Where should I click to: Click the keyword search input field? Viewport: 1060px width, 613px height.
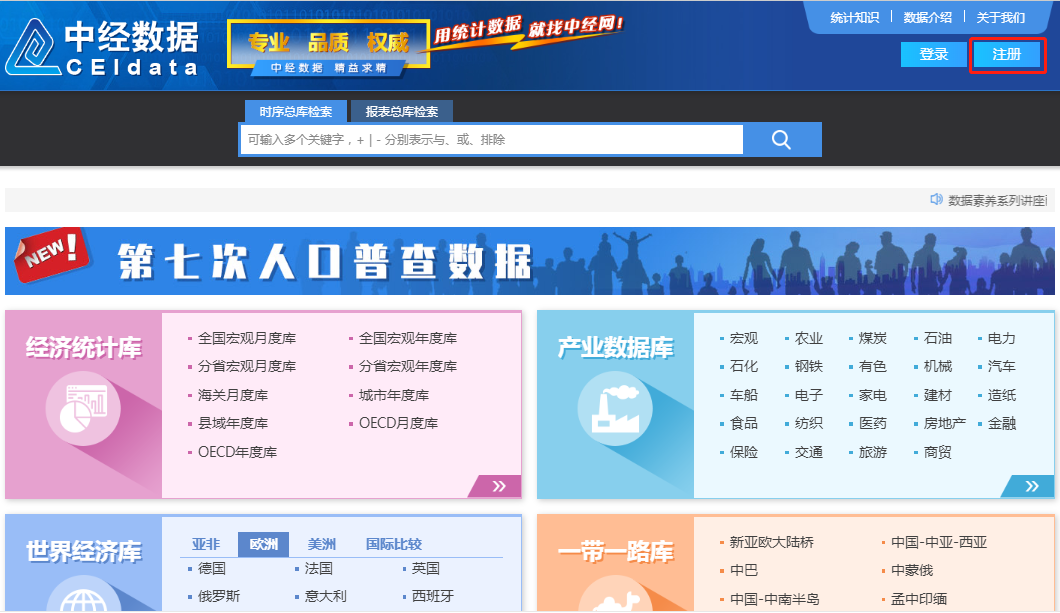[x=490, y=140]
